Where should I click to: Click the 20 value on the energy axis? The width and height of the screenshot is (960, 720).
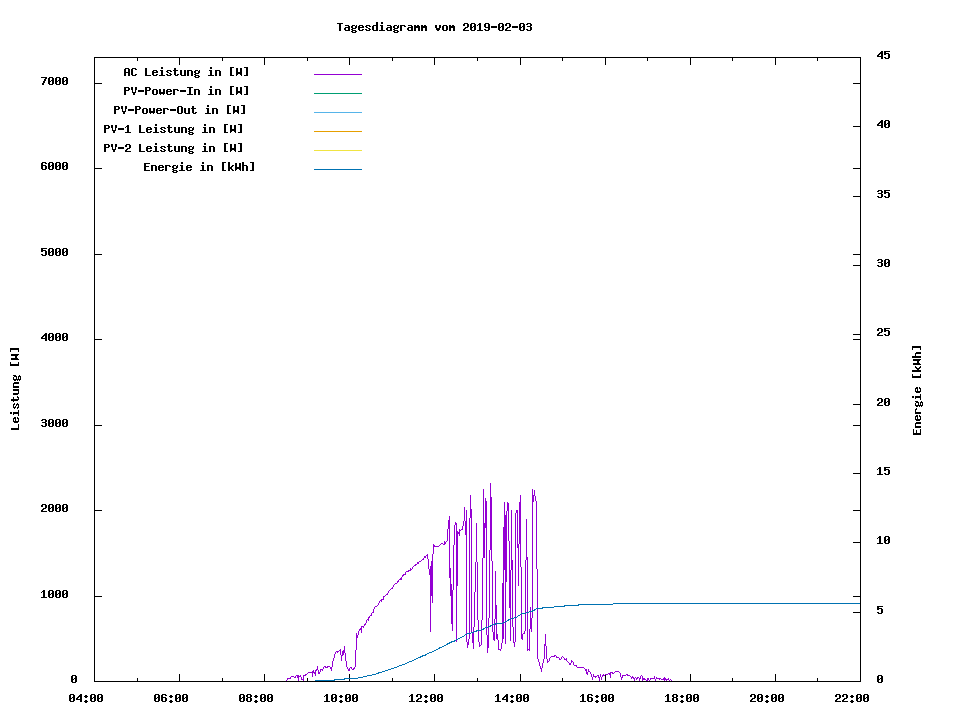coord(883,403)
